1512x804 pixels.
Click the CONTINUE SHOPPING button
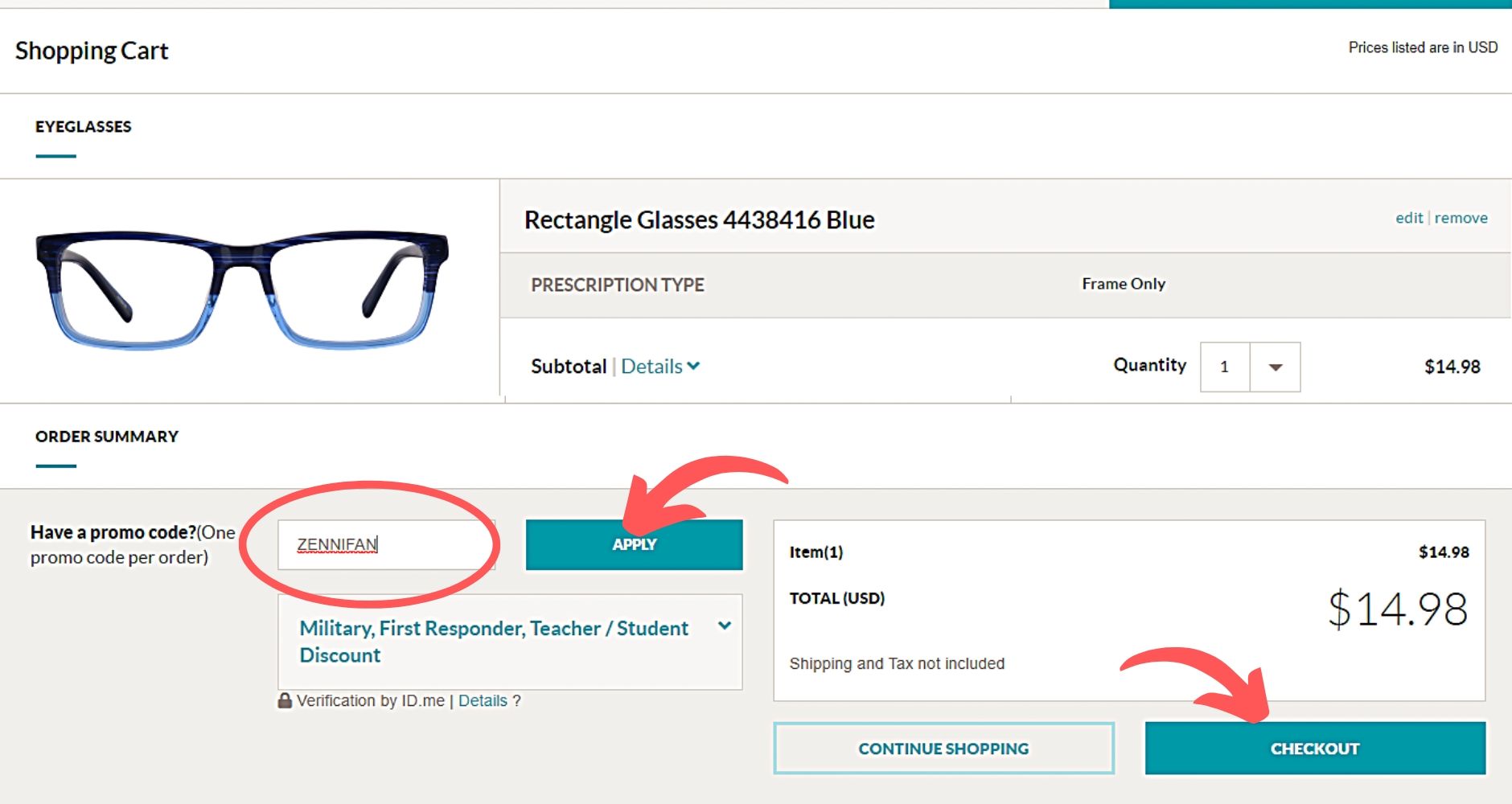pos(943,749)
